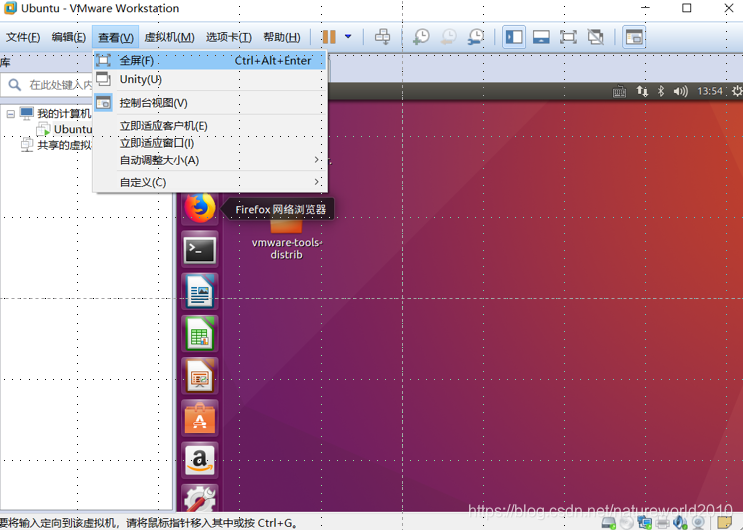Open the 帮助(H) menu
The height and width of the screenshot is (530, 743).
[282, 37]
